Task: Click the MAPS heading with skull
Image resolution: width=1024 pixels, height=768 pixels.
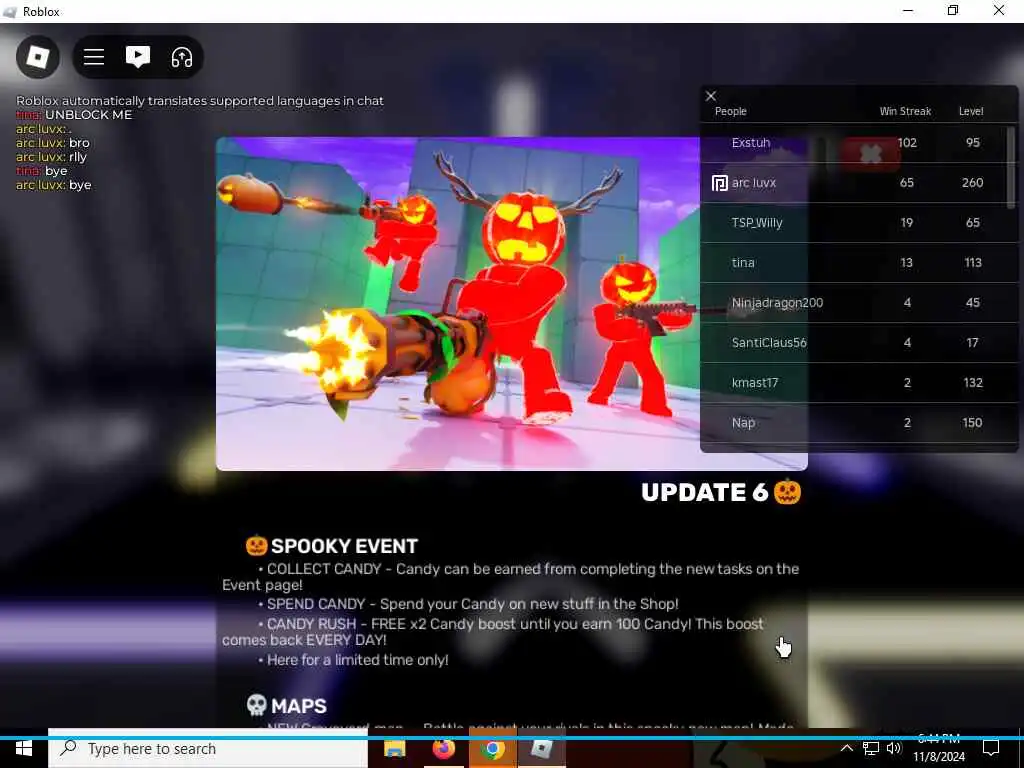Action: tap(287, 706)
